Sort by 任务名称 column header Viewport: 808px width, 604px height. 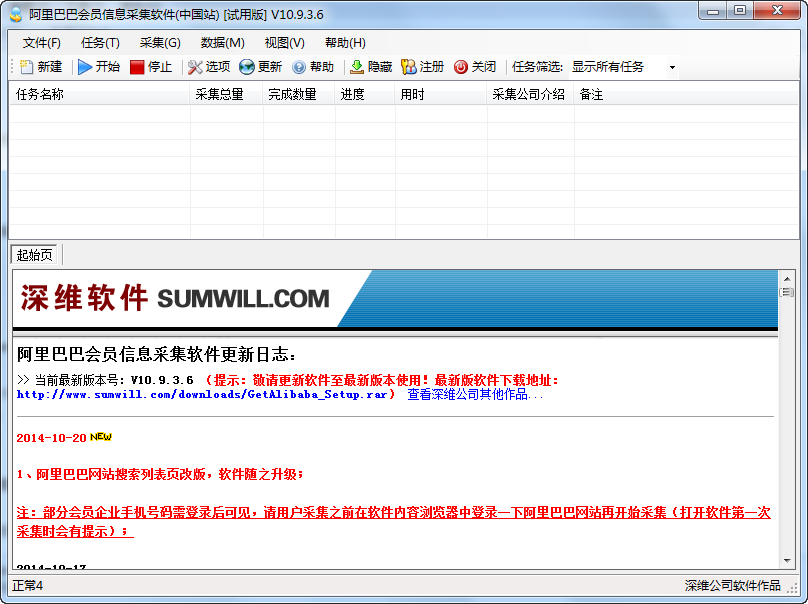pyautogui.click(x=99, y=94)
